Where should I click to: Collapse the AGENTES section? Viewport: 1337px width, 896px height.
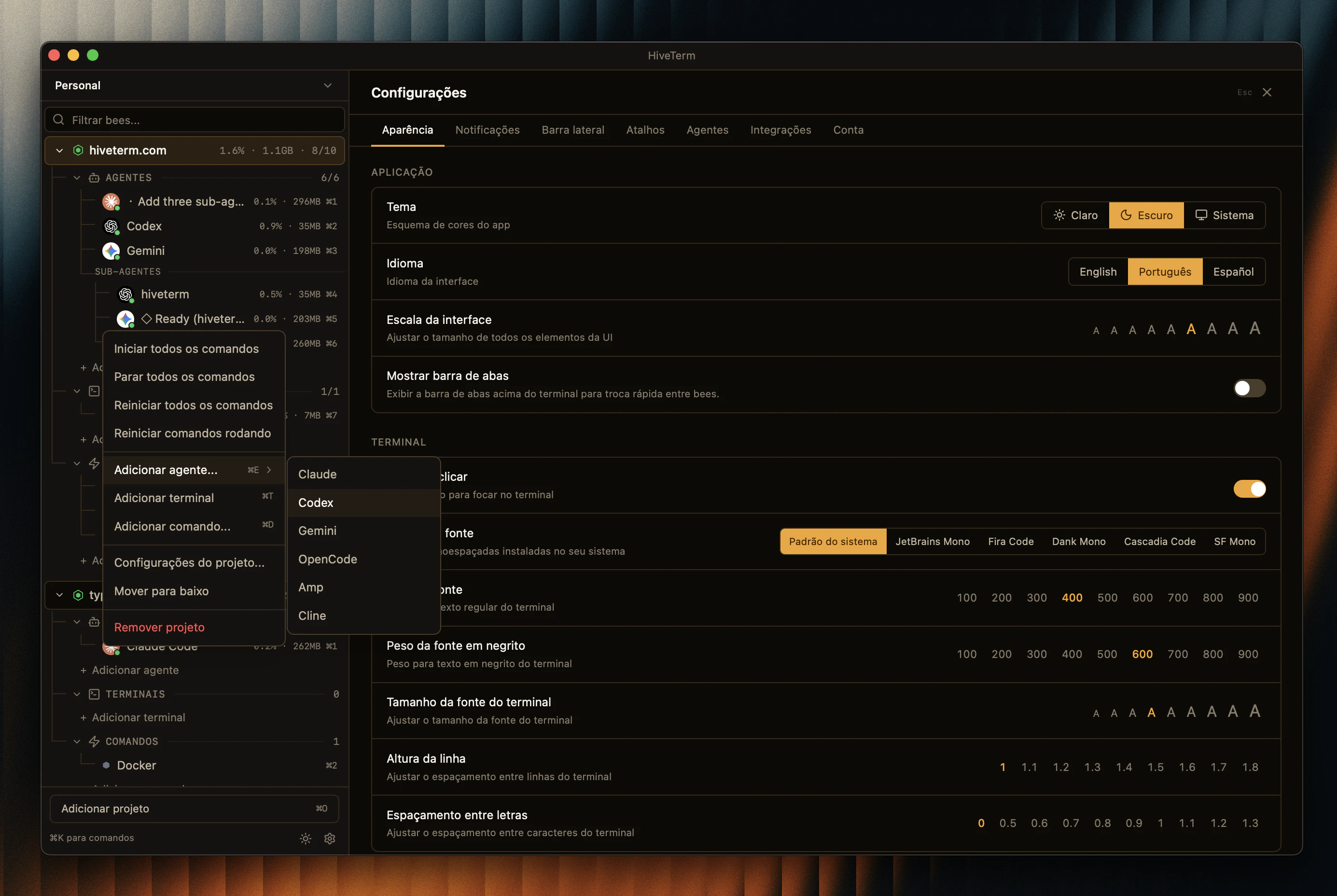point(78,178)
